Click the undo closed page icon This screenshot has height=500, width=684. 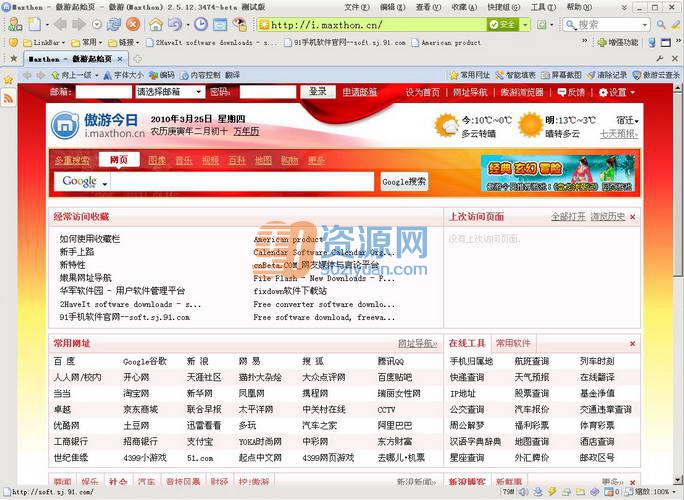click(x=174, y=24)
